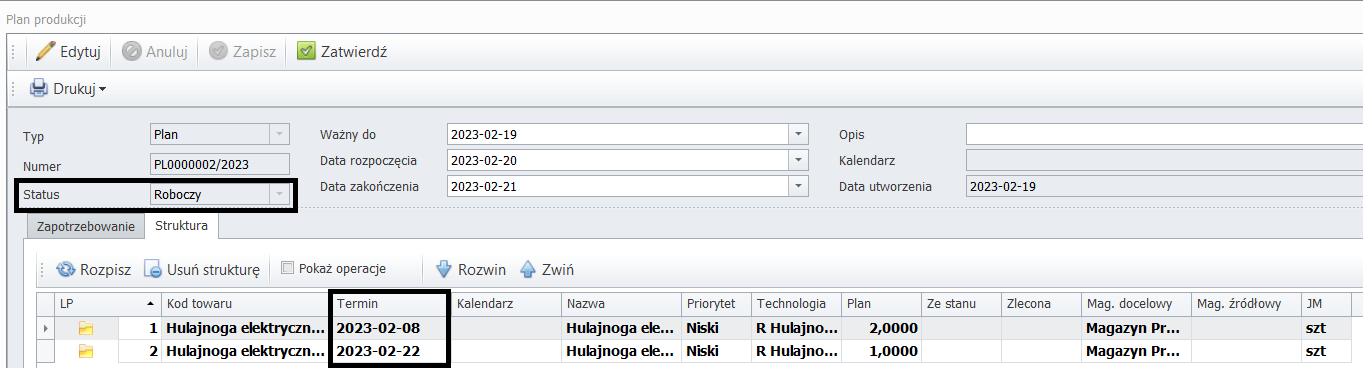The width and height of the screenshot is (1363, 368).
Task: Open the Data zakończenia date dropdown arrow
Action: tap(798, 186)
